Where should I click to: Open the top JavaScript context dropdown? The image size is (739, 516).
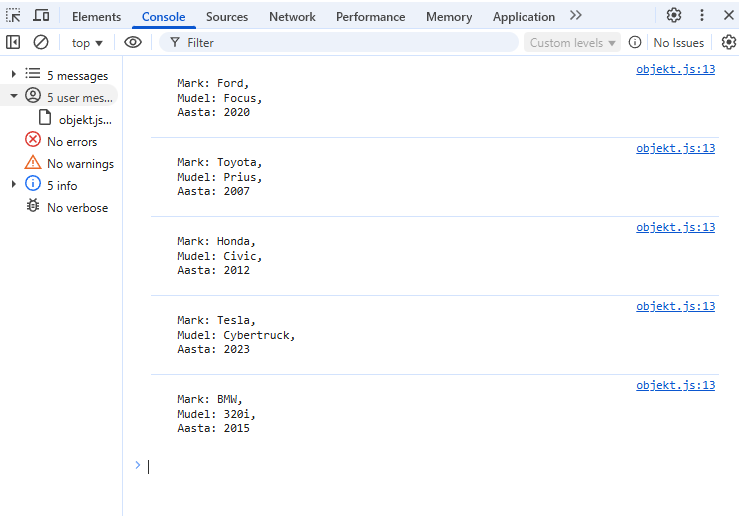point(87,43)
